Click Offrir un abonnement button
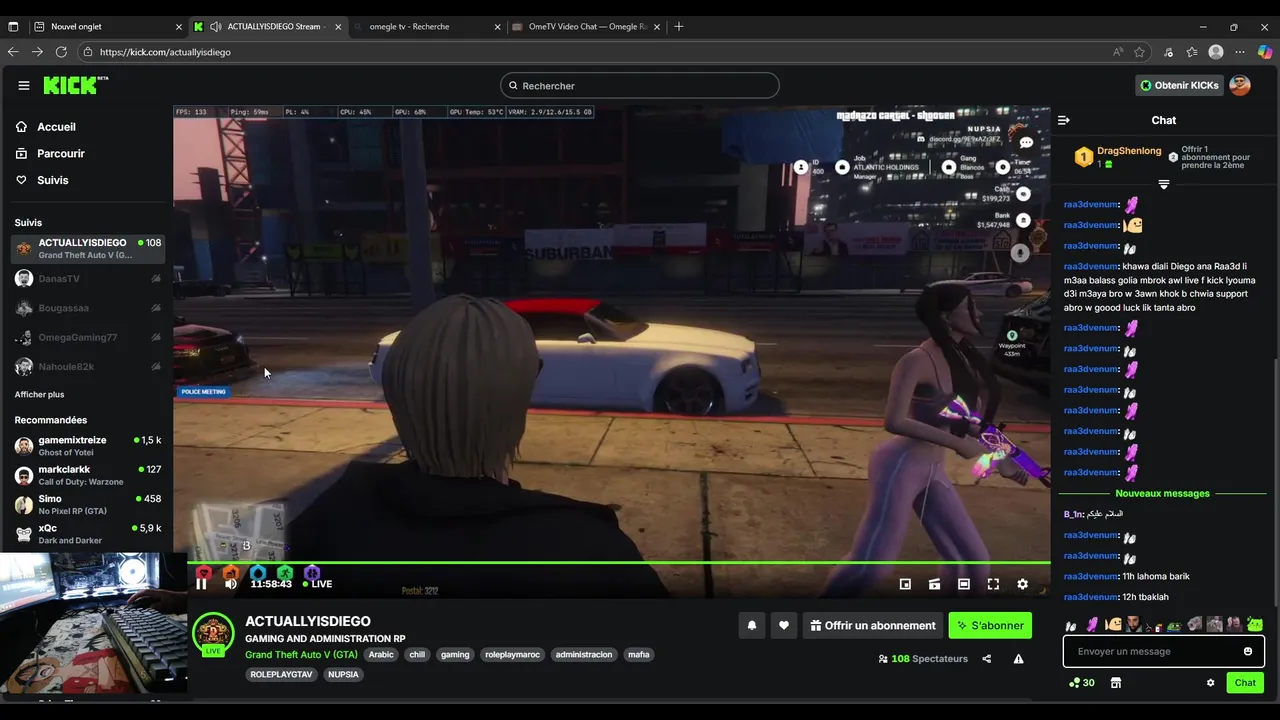 (873, 626)
